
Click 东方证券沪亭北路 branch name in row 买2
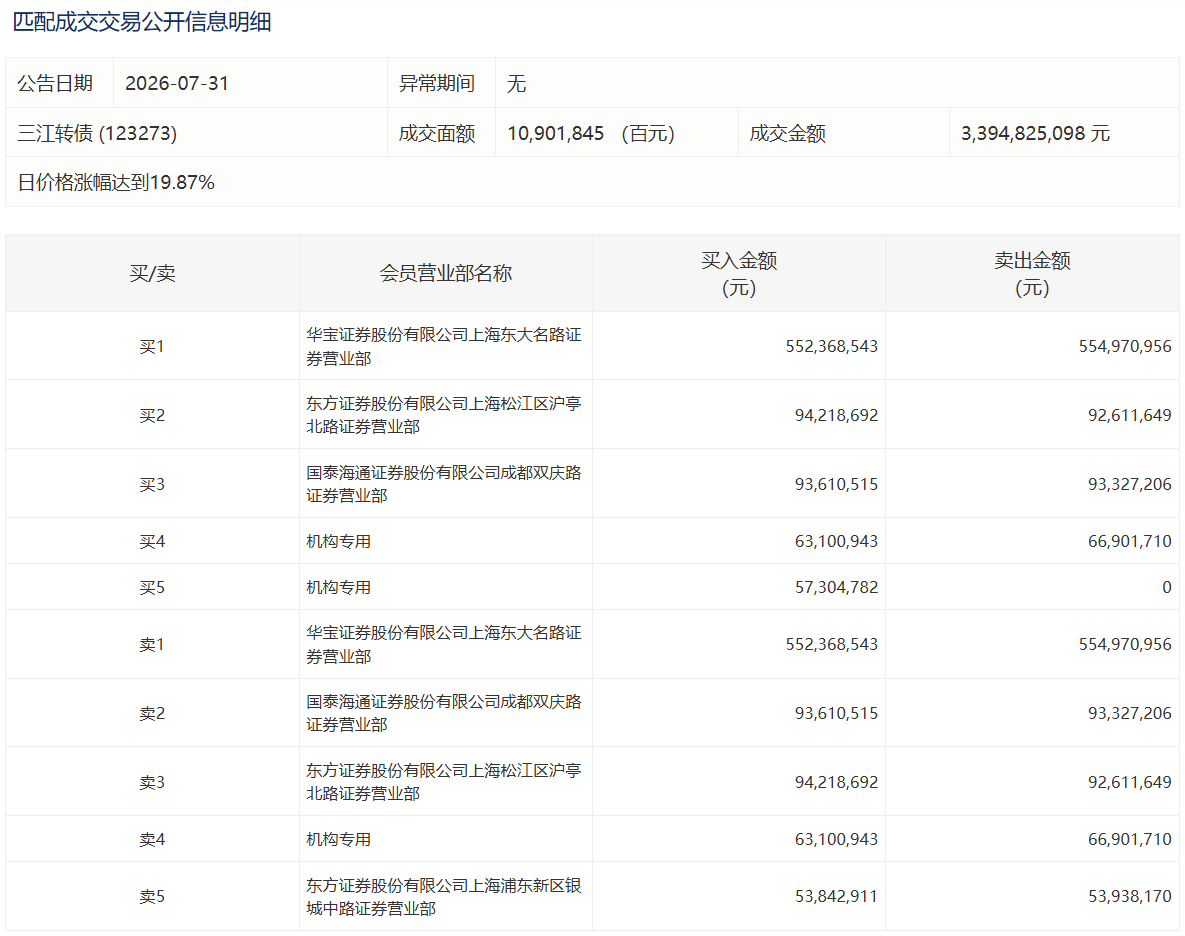coord(444,415)
